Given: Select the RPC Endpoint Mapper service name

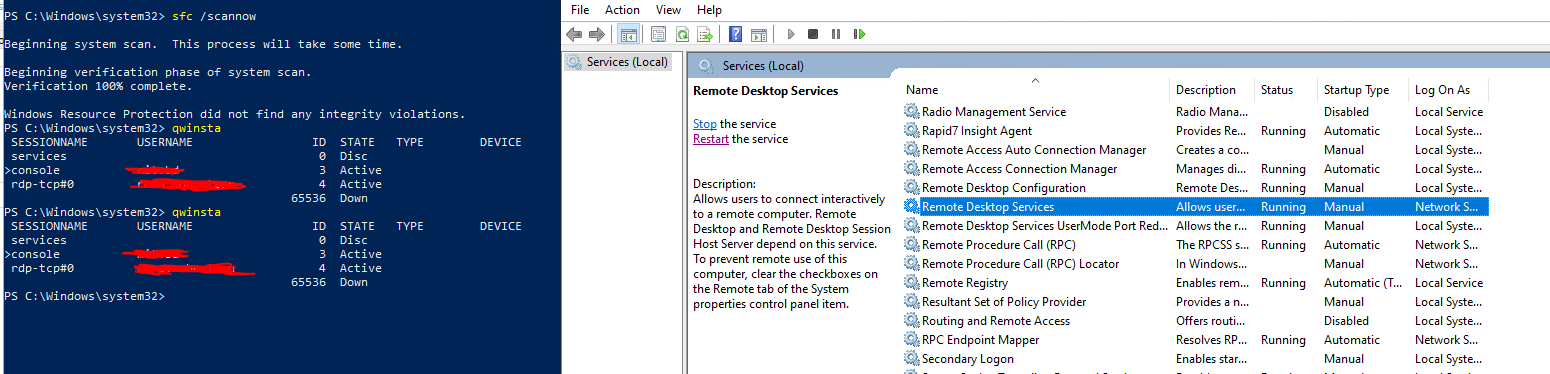Looking at the screenshot, I should coord(980,340).
